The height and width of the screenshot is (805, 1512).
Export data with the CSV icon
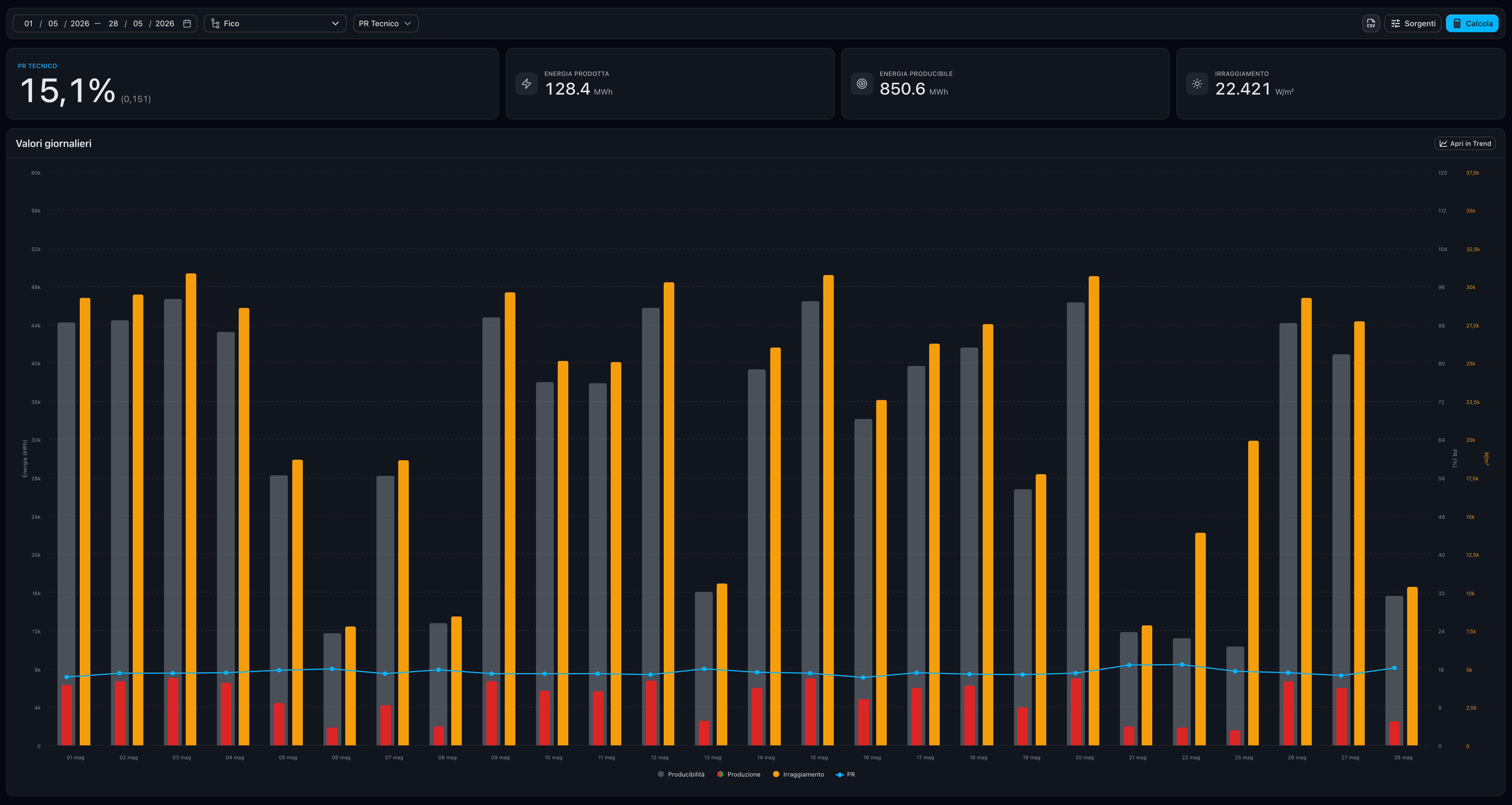tap(1371, 23)
